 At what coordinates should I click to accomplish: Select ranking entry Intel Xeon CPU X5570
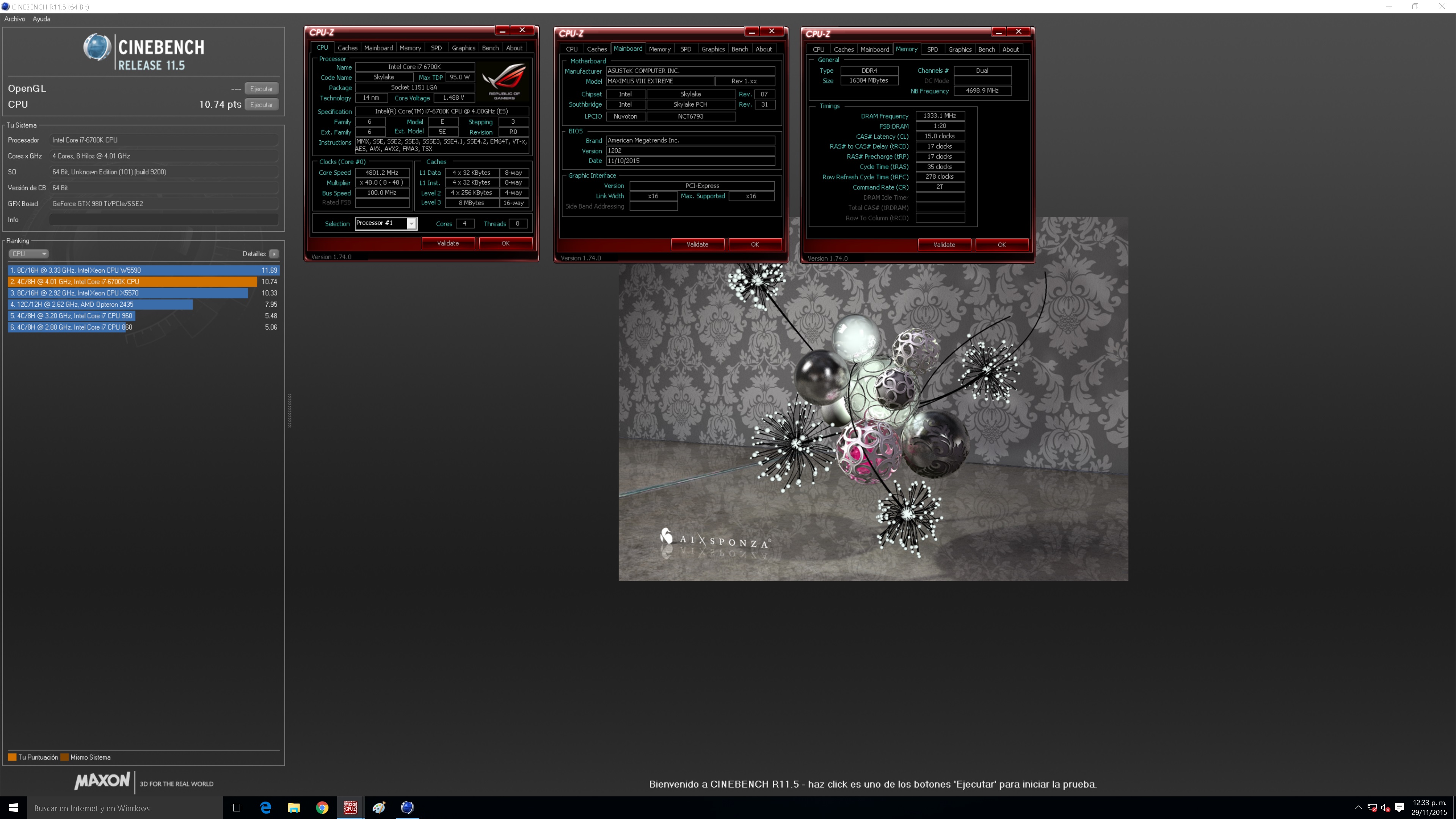pyautogui.click(x=144, y=293)
